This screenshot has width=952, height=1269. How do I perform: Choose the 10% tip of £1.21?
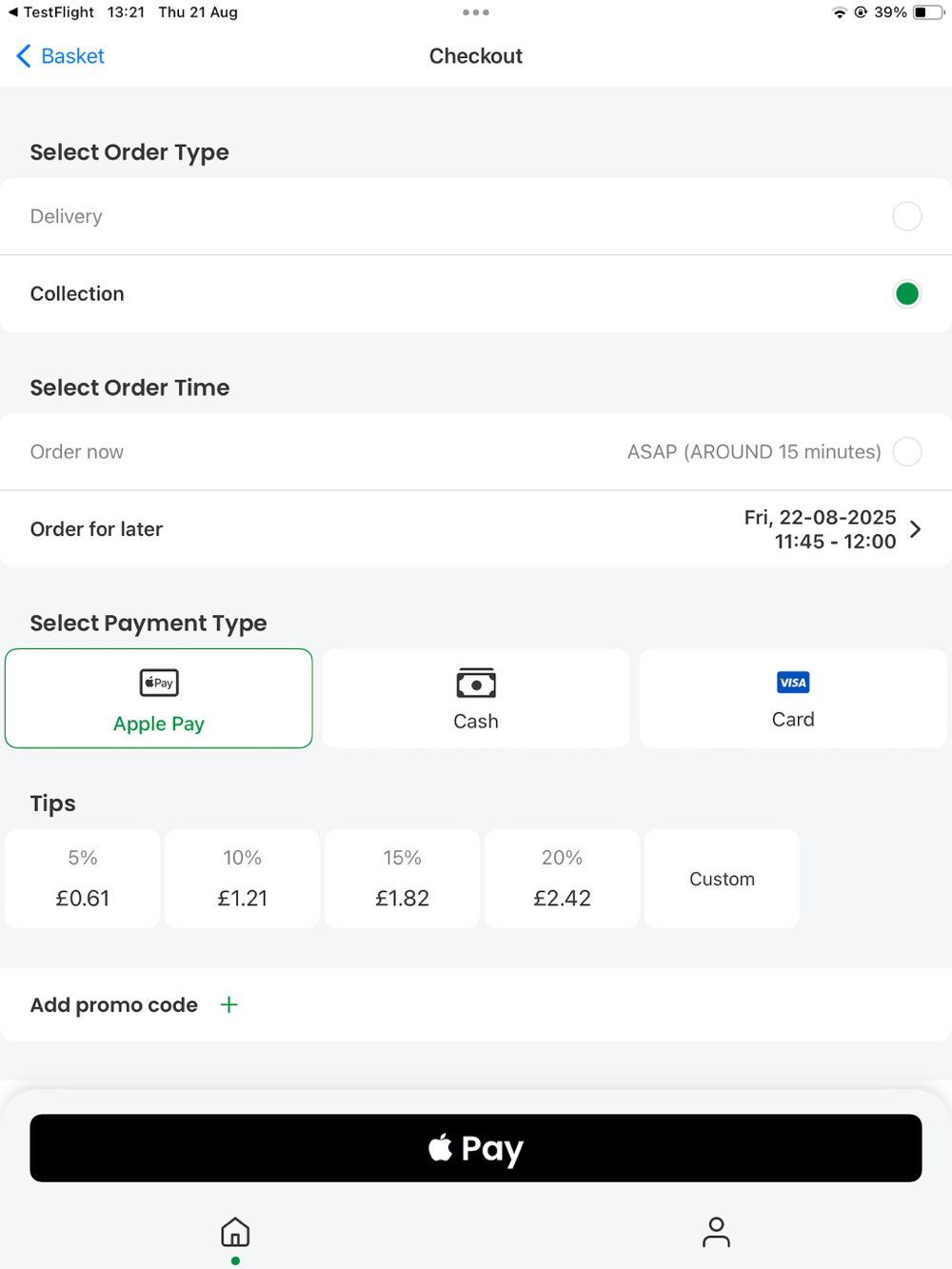pos(243,879)
